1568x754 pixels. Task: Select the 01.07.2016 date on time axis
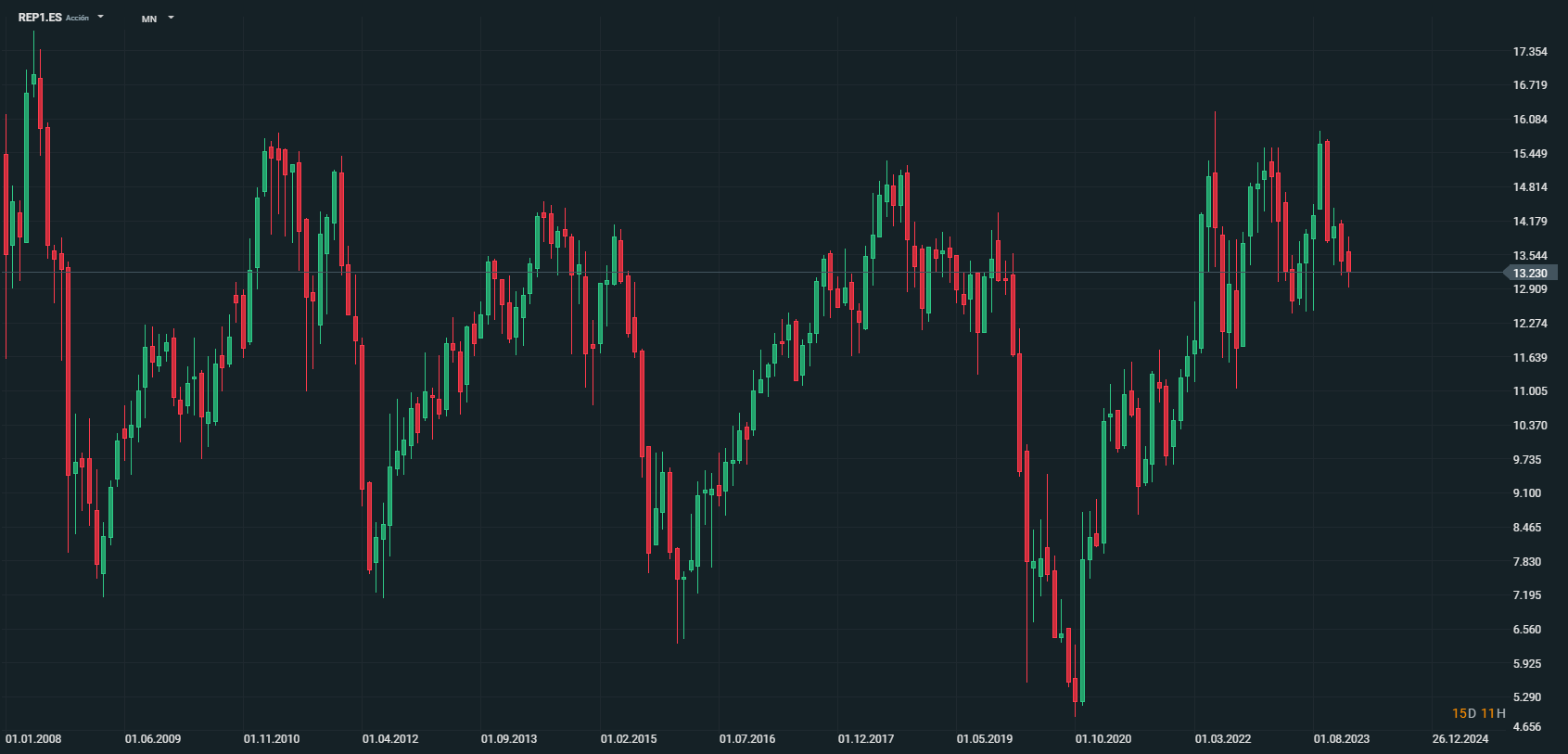click(747, 739)
